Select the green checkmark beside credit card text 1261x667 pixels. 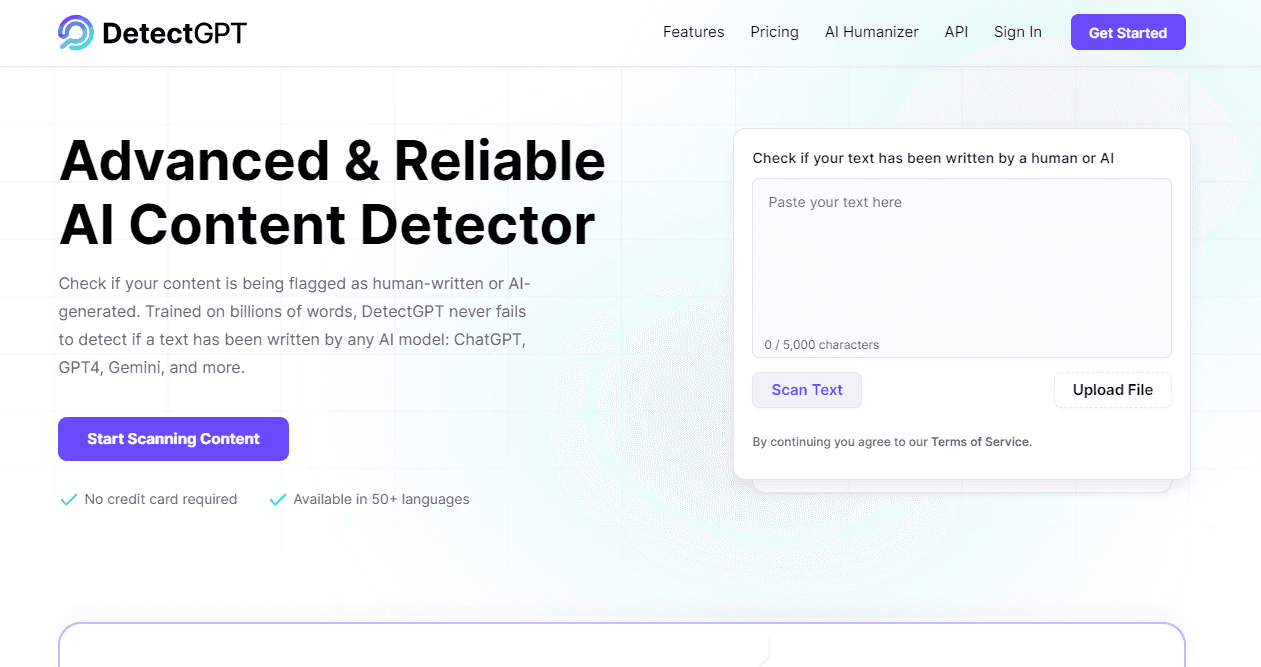tap(69, 499)
